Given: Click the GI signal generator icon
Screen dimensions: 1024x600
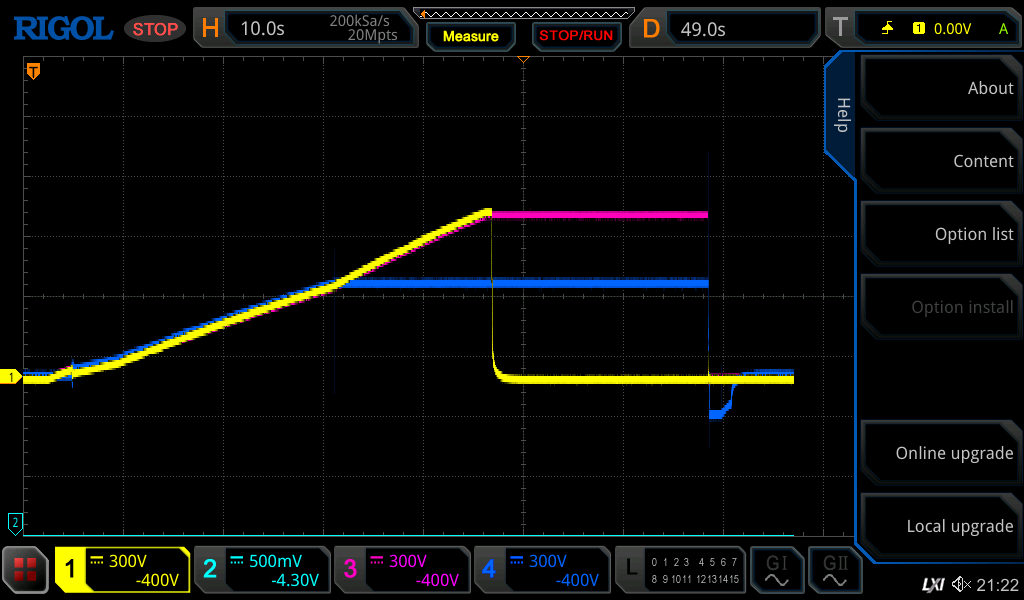Looking at the screenshot, I should pyautogui.click(x=776, y=570).
